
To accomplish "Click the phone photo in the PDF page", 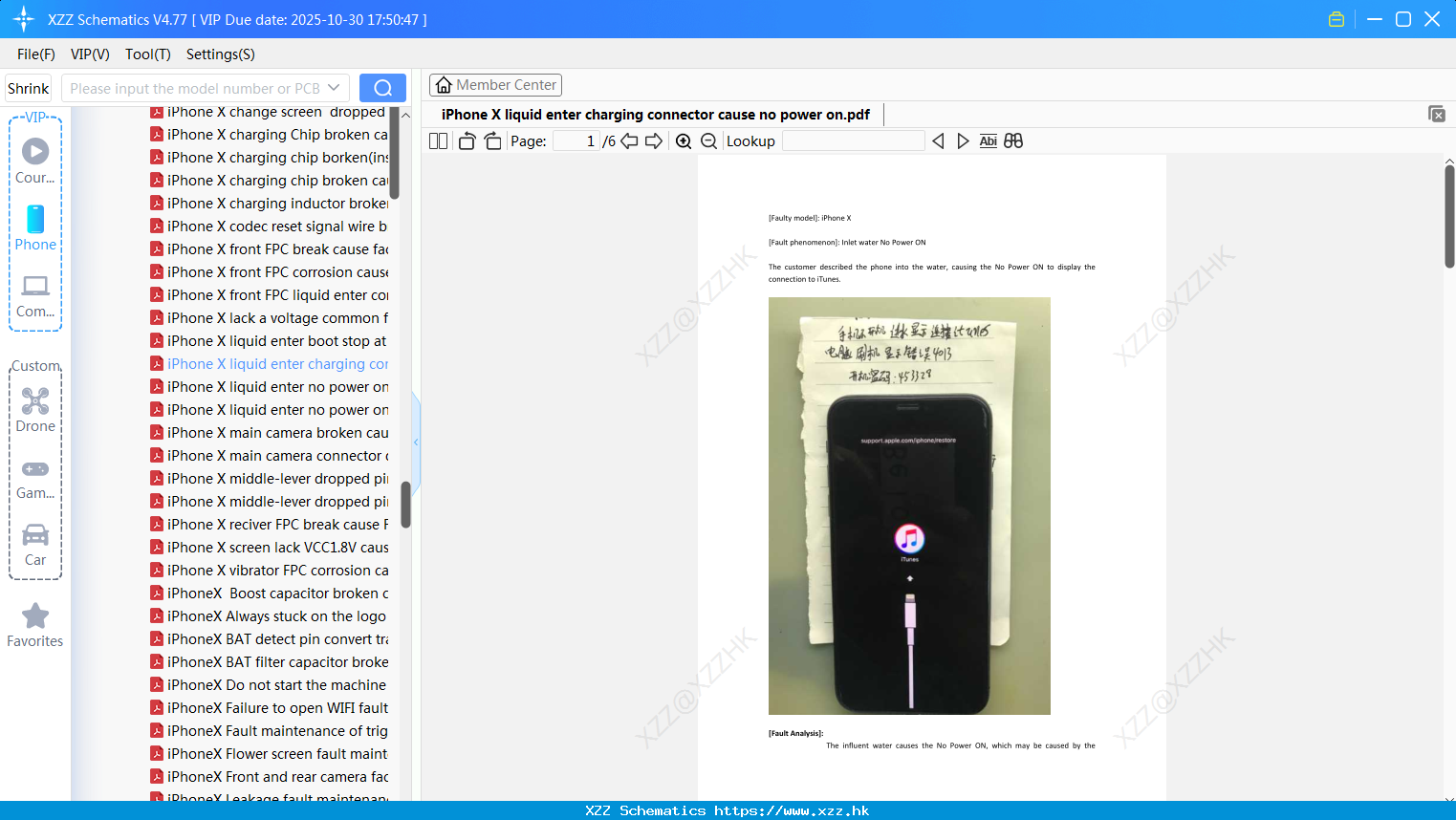I will point(909,506).
